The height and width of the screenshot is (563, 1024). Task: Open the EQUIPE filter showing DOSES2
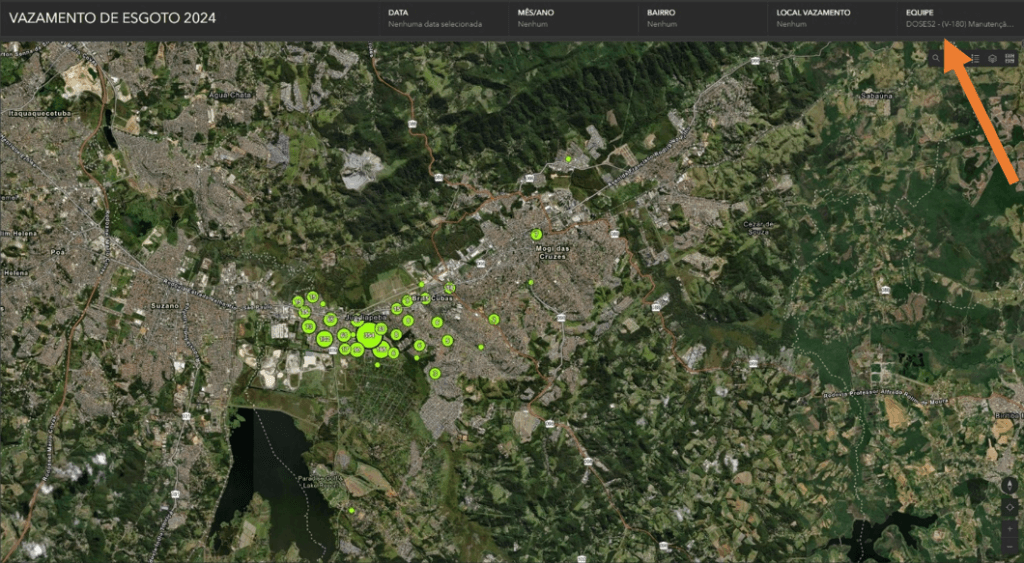pos(958,18)
